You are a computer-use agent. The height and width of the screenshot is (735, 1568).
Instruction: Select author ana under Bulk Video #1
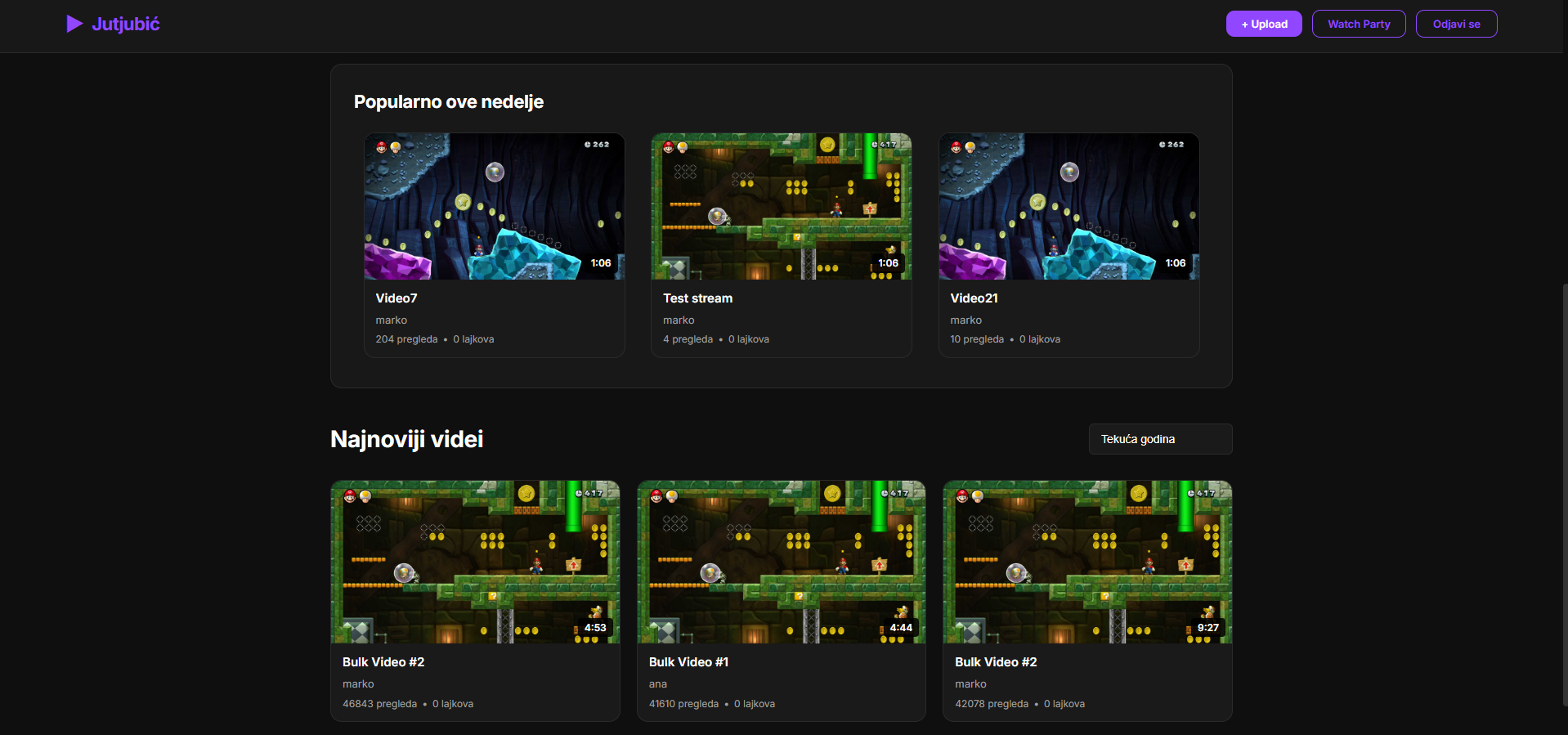click(658, 684)
